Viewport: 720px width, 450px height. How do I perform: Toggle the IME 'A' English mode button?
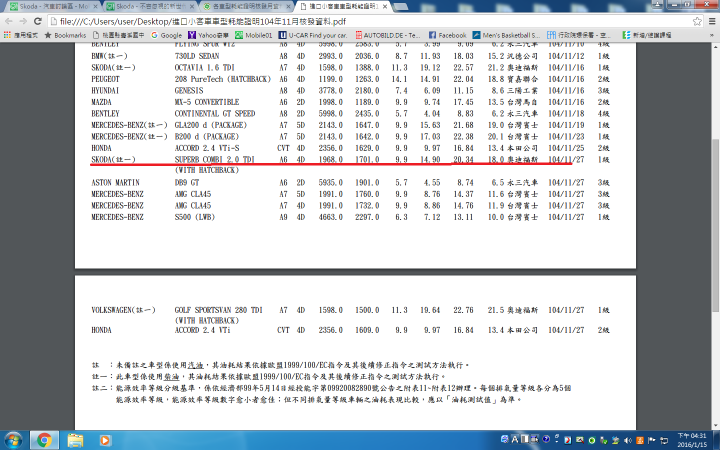point(515,439)
